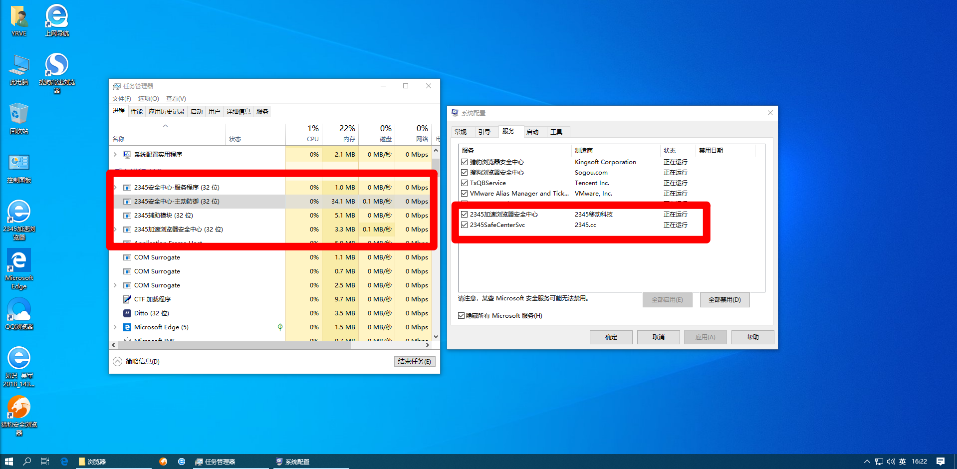Screen dimensions: 957x469
Task: Click the 2345安全中心-服务程序 process icon
Action: 127,187
